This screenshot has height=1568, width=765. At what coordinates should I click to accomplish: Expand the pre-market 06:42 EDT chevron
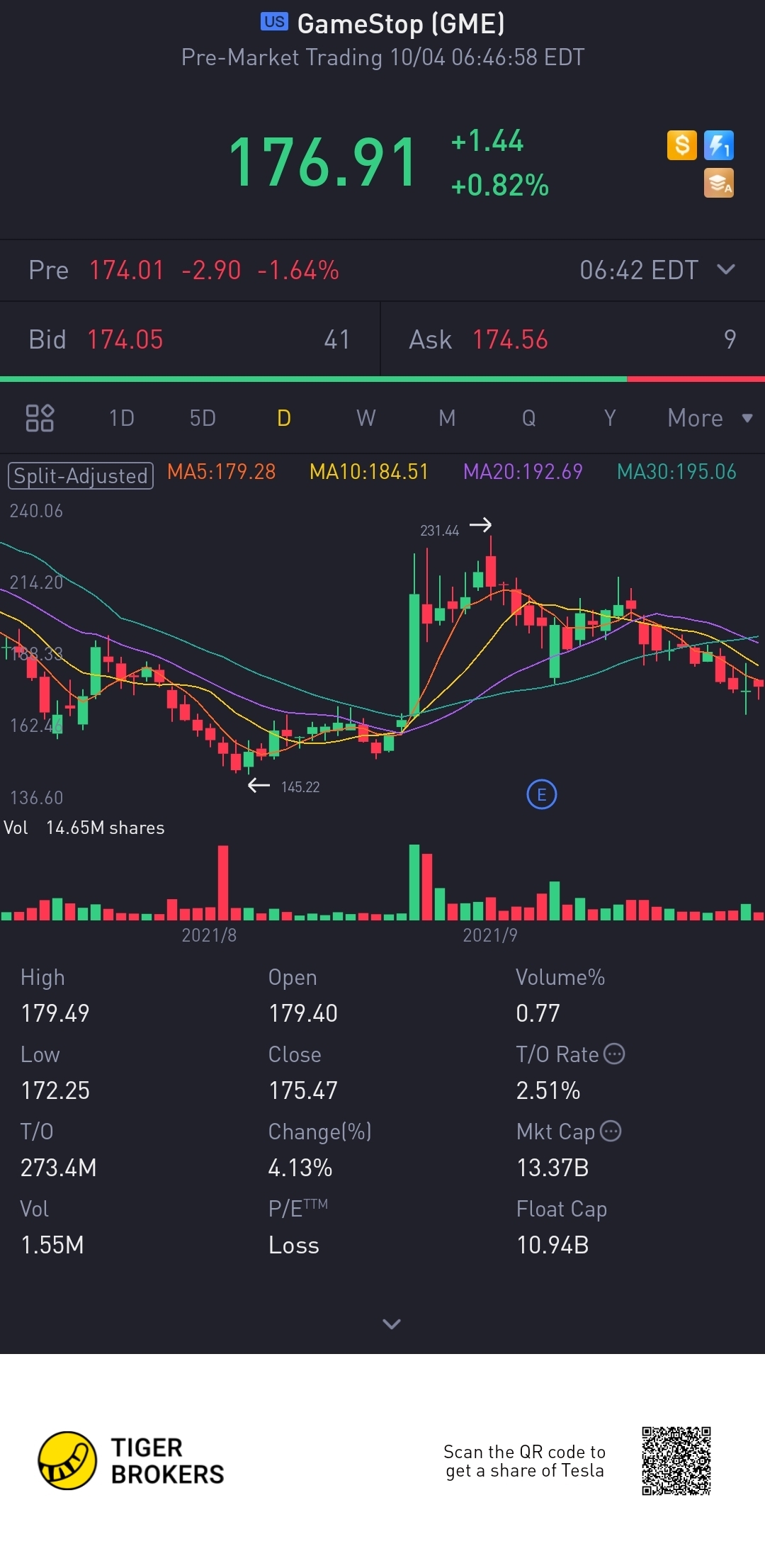tap(726, 269)
